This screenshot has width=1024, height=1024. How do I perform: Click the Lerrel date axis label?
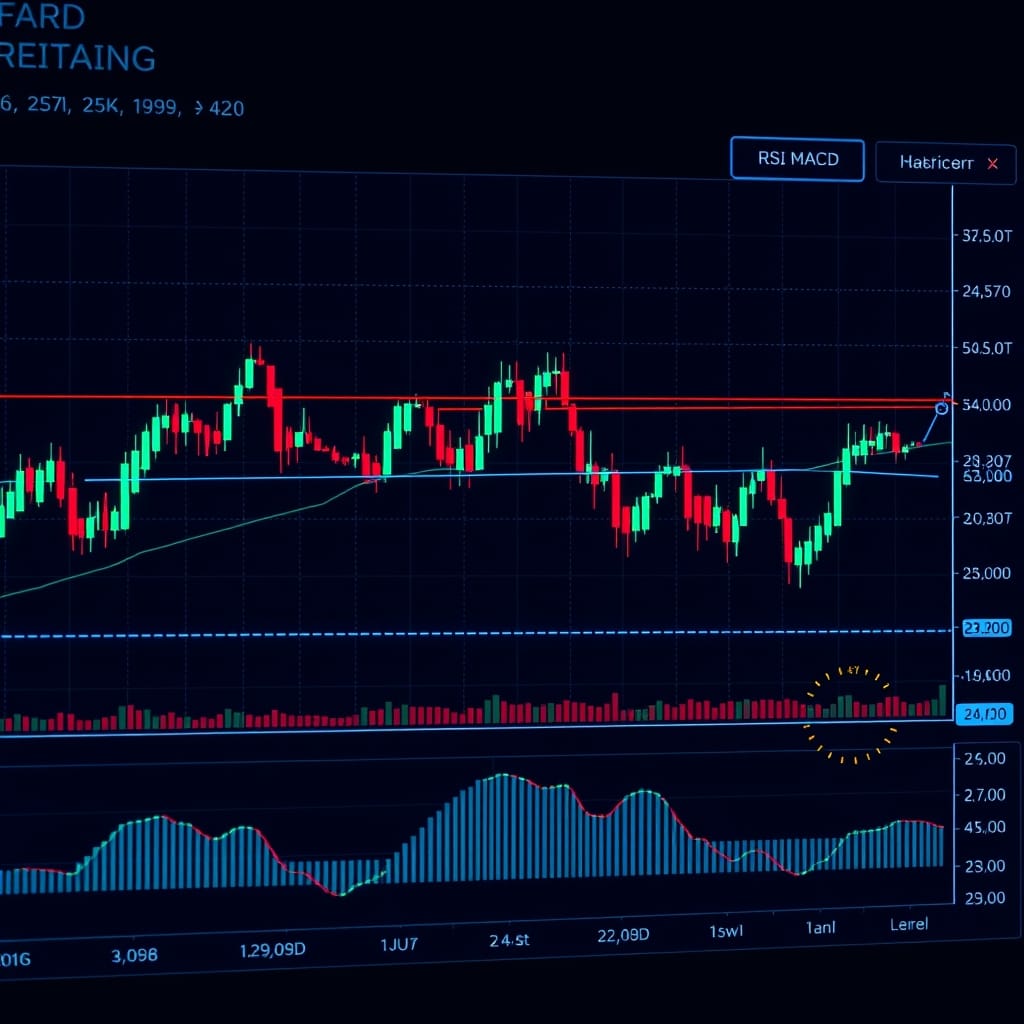(909, 924)
